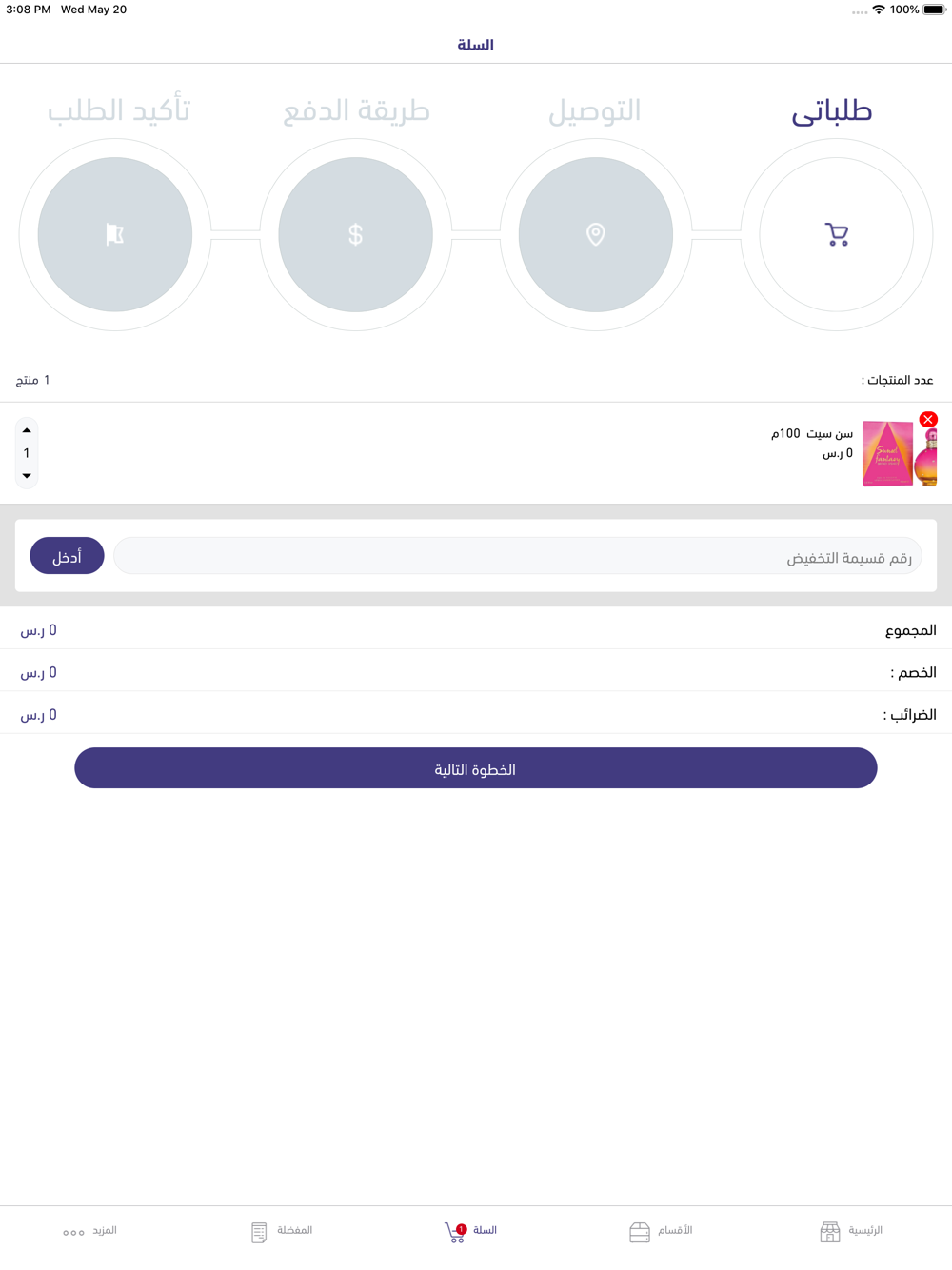
Task: Open the home store icon in the bottom bar
Action: click(830, 1232)
